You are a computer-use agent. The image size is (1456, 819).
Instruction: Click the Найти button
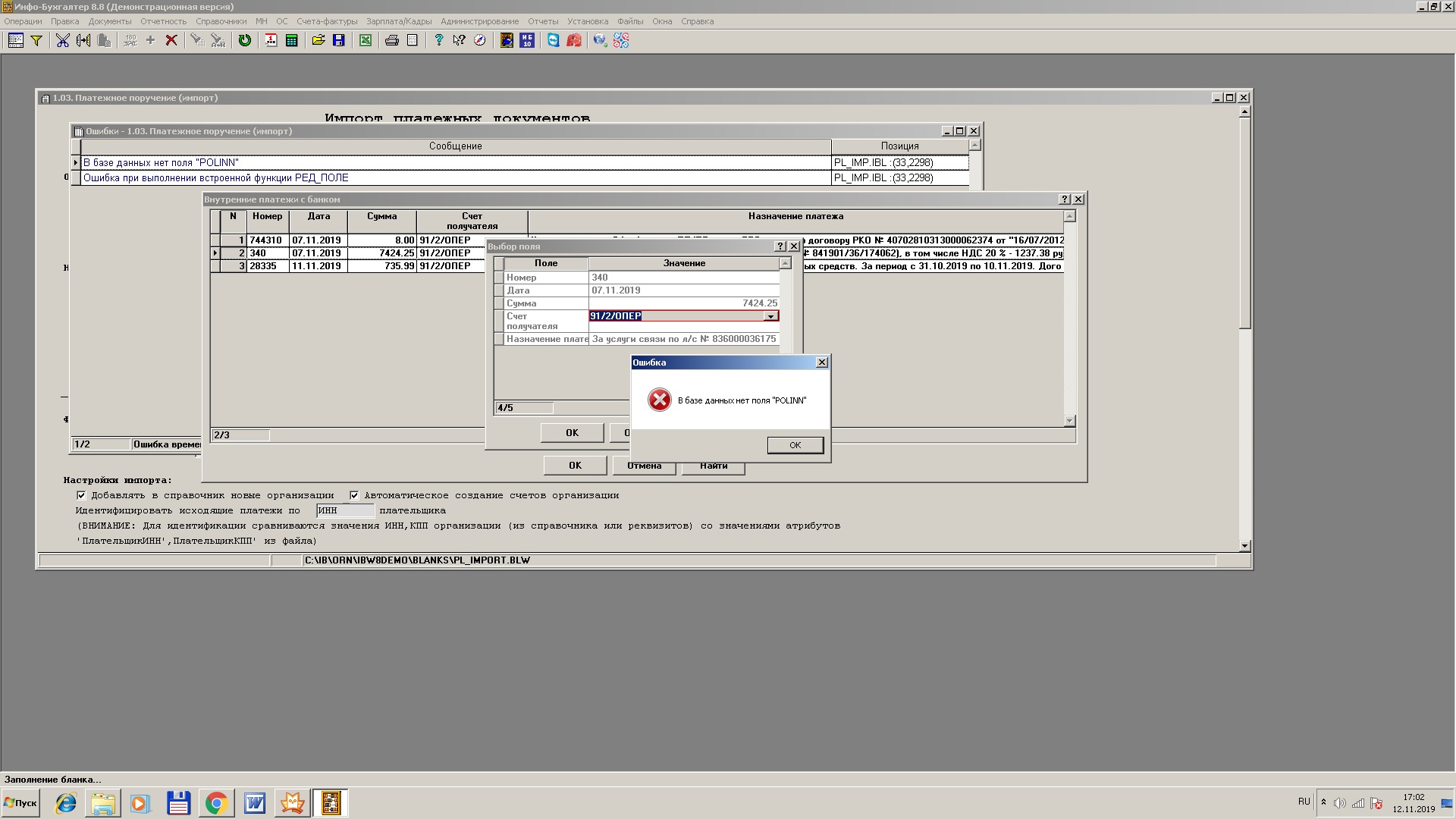click(x=714, y=467)
